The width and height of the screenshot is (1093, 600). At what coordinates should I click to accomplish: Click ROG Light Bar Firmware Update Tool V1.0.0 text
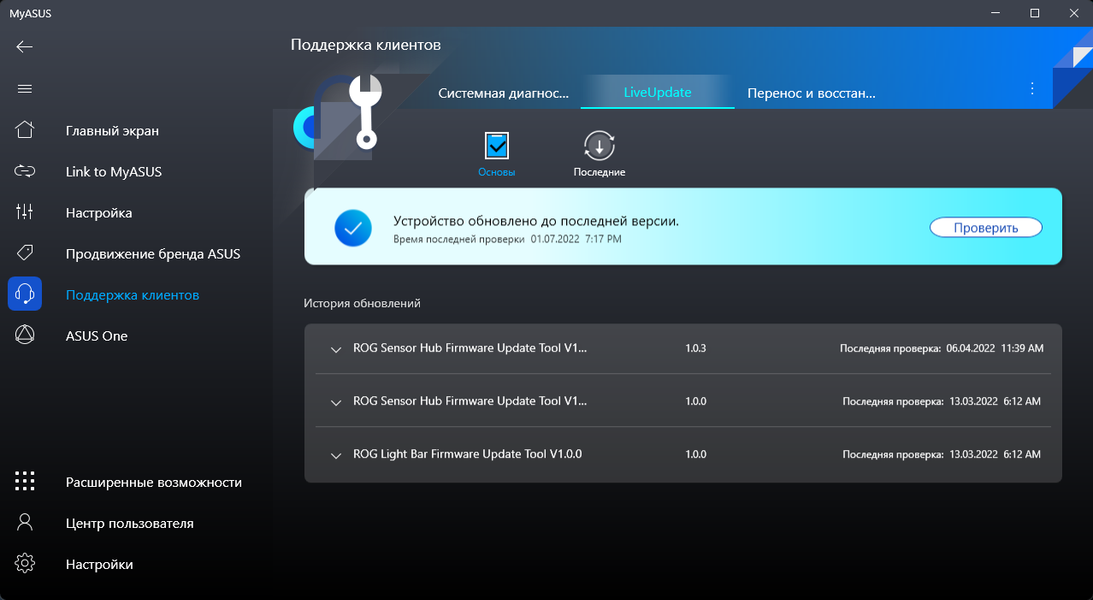tap(467, 454)
